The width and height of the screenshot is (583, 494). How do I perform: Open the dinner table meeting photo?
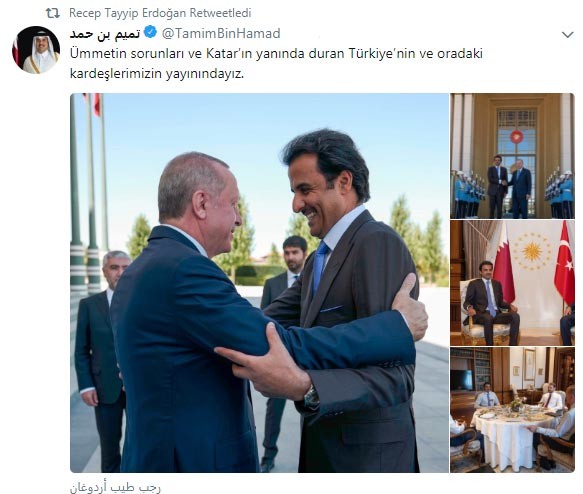[512, 410]
